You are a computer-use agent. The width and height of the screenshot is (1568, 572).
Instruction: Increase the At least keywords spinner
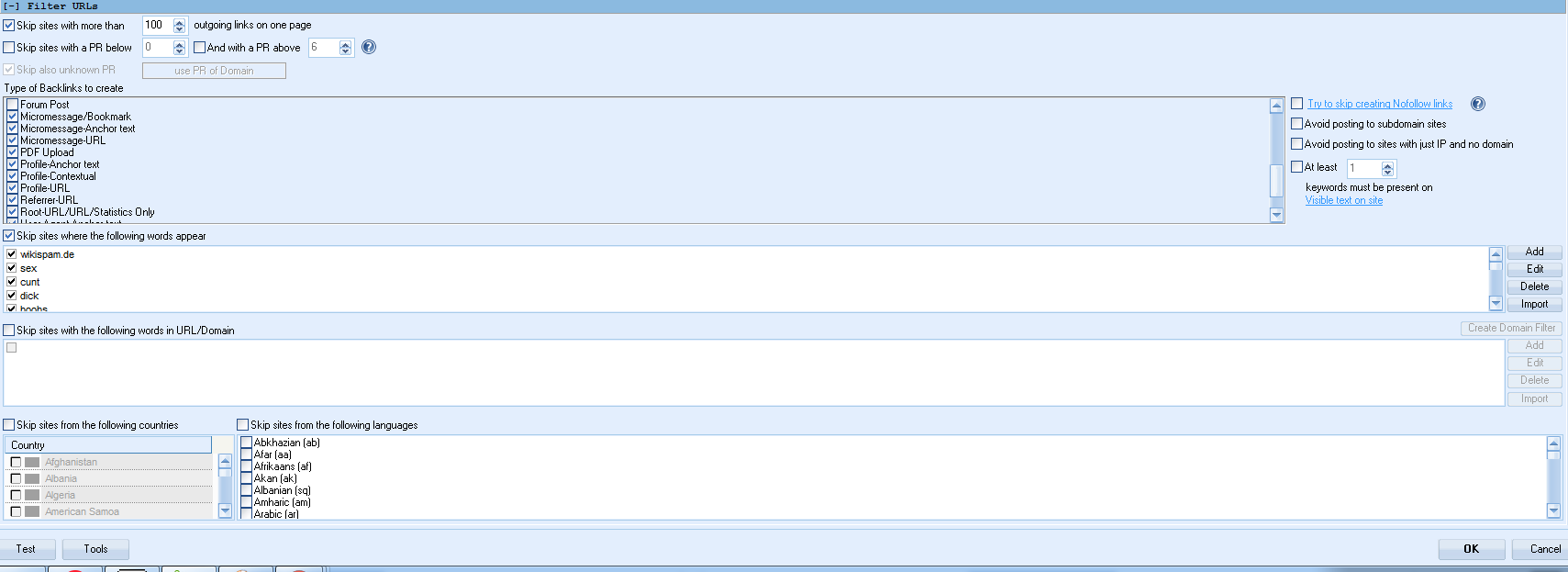pyautogui.click(x=1388, y=165)
